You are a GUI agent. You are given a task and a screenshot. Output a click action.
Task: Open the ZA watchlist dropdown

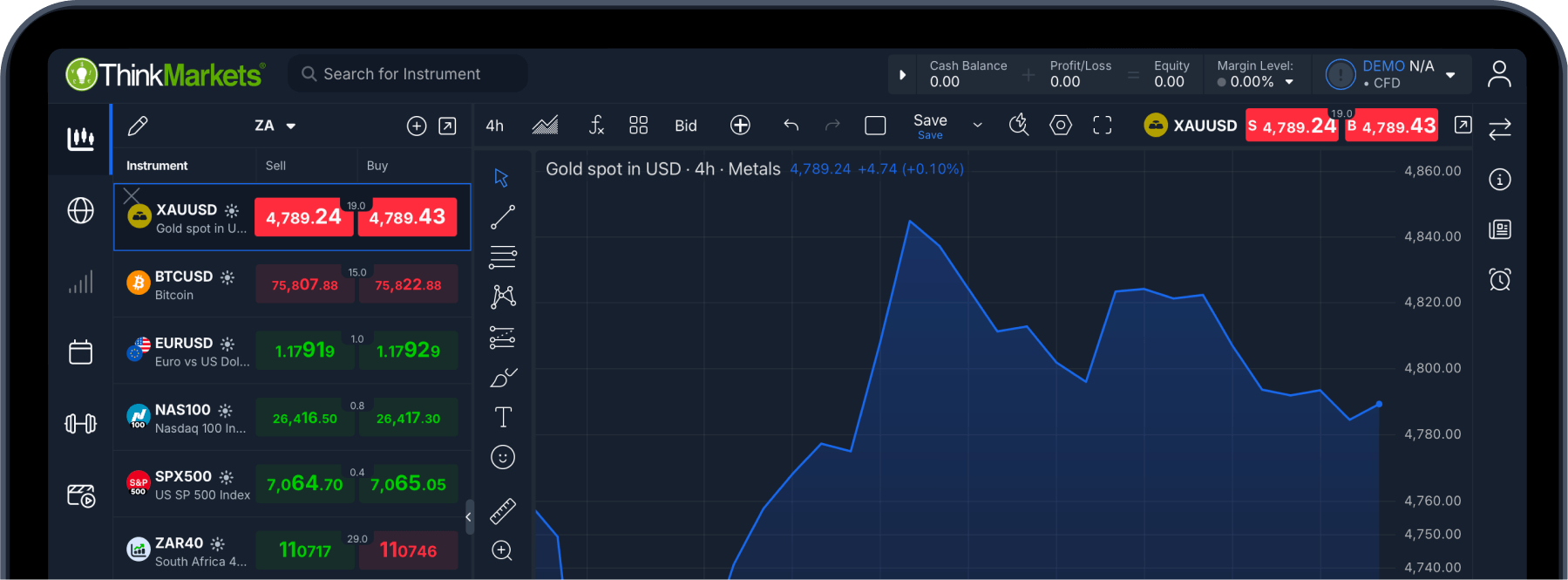point(275,126)
